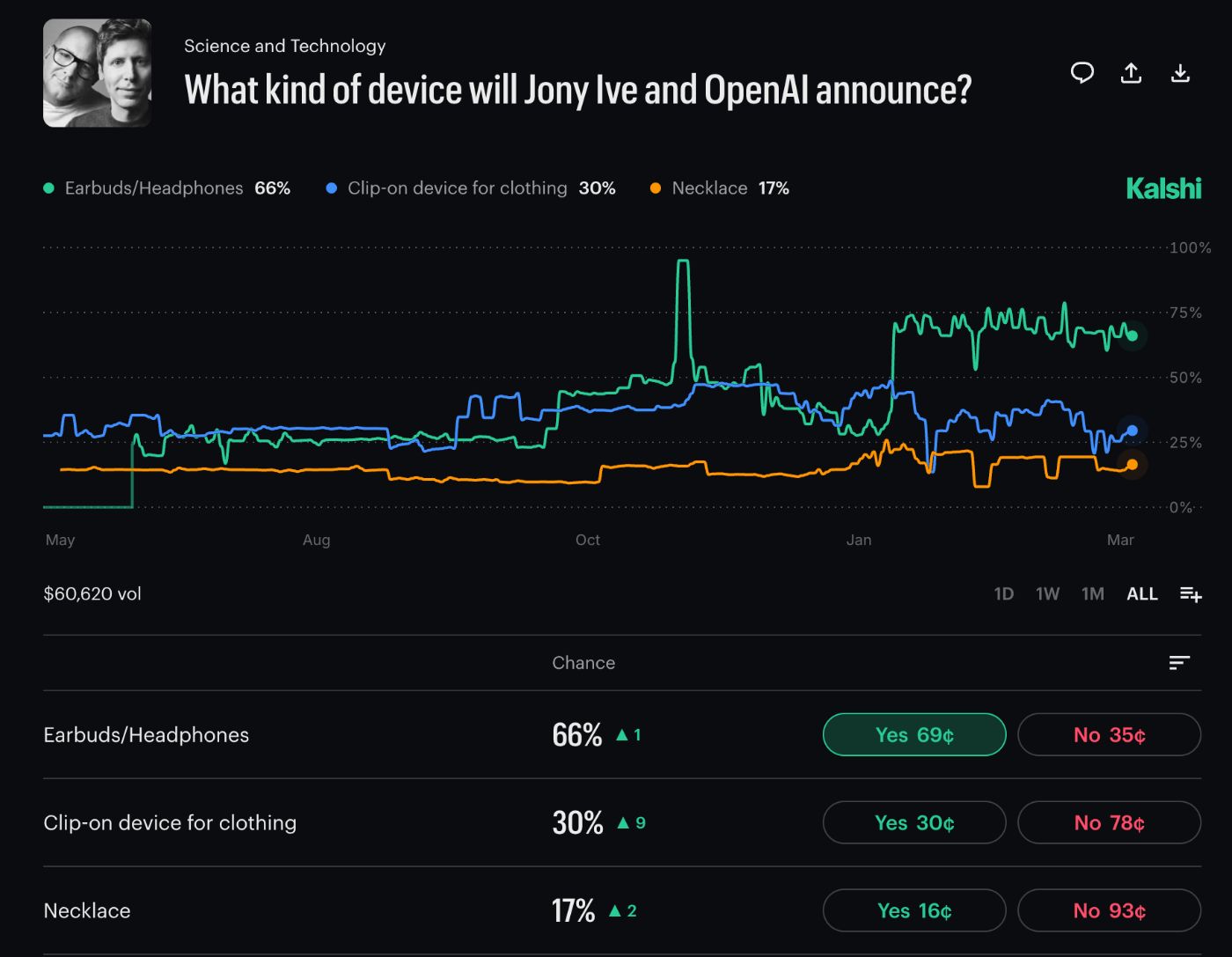Buy Yes at 69¢ for Earbuds/Headphones
Viewport: 1232px width, 957px height.
[913, 734]
